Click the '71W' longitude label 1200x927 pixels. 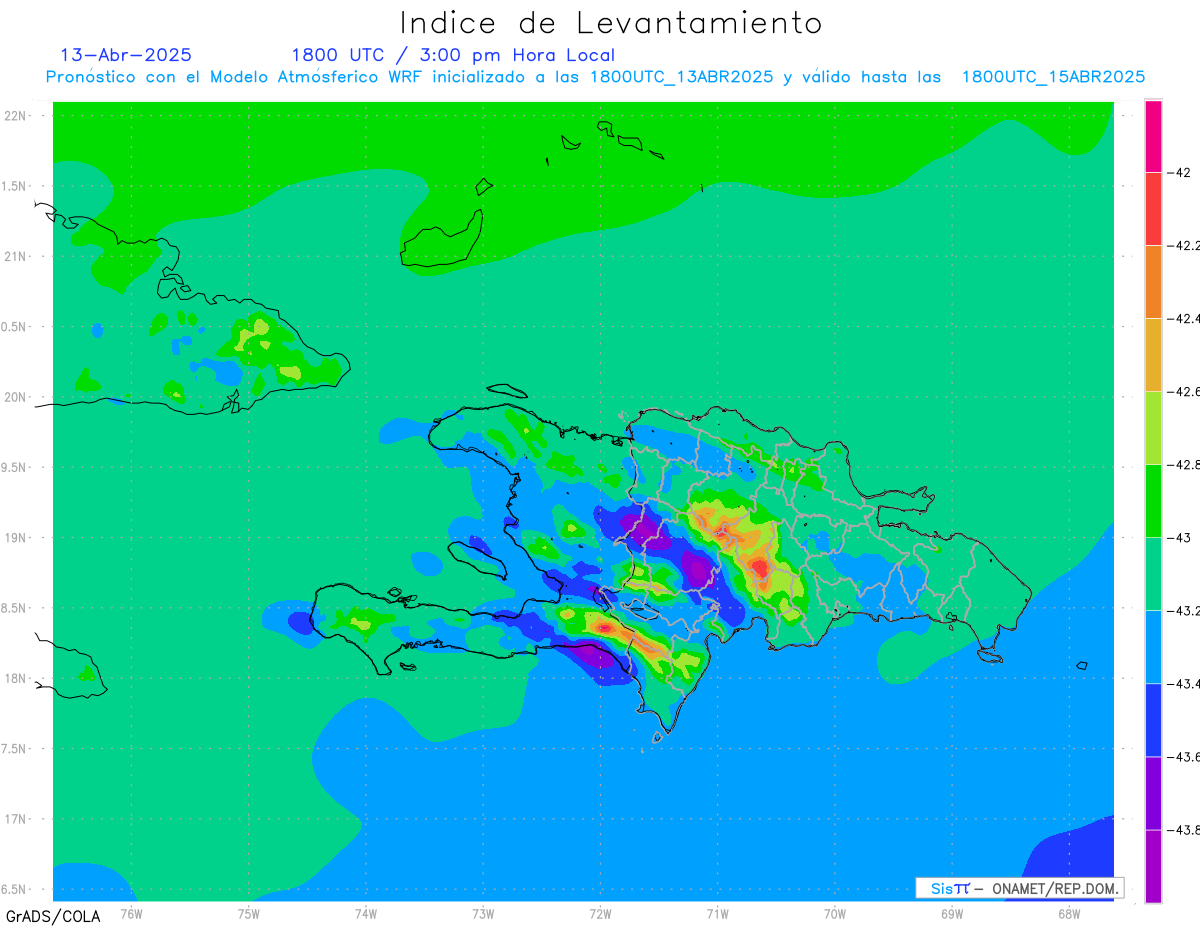(x=717, y=913)
